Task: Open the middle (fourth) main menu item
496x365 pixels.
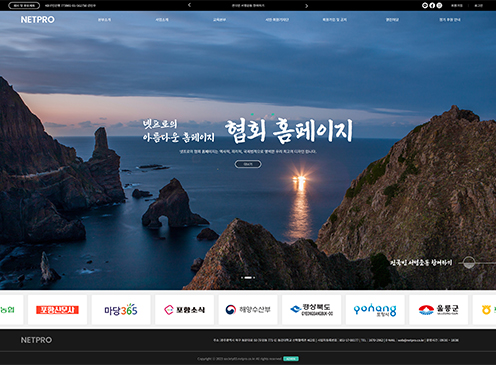Action: point(277,20)
